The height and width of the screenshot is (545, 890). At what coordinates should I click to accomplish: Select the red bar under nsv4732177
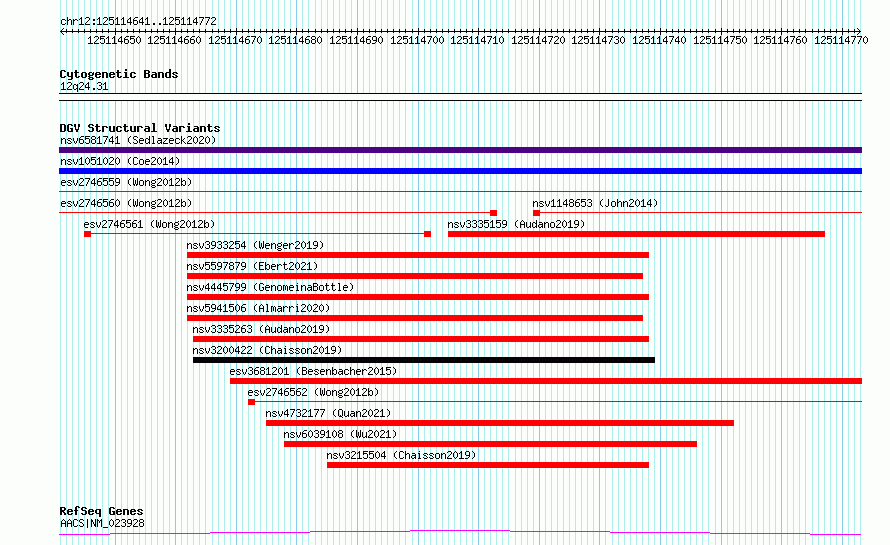500,423
